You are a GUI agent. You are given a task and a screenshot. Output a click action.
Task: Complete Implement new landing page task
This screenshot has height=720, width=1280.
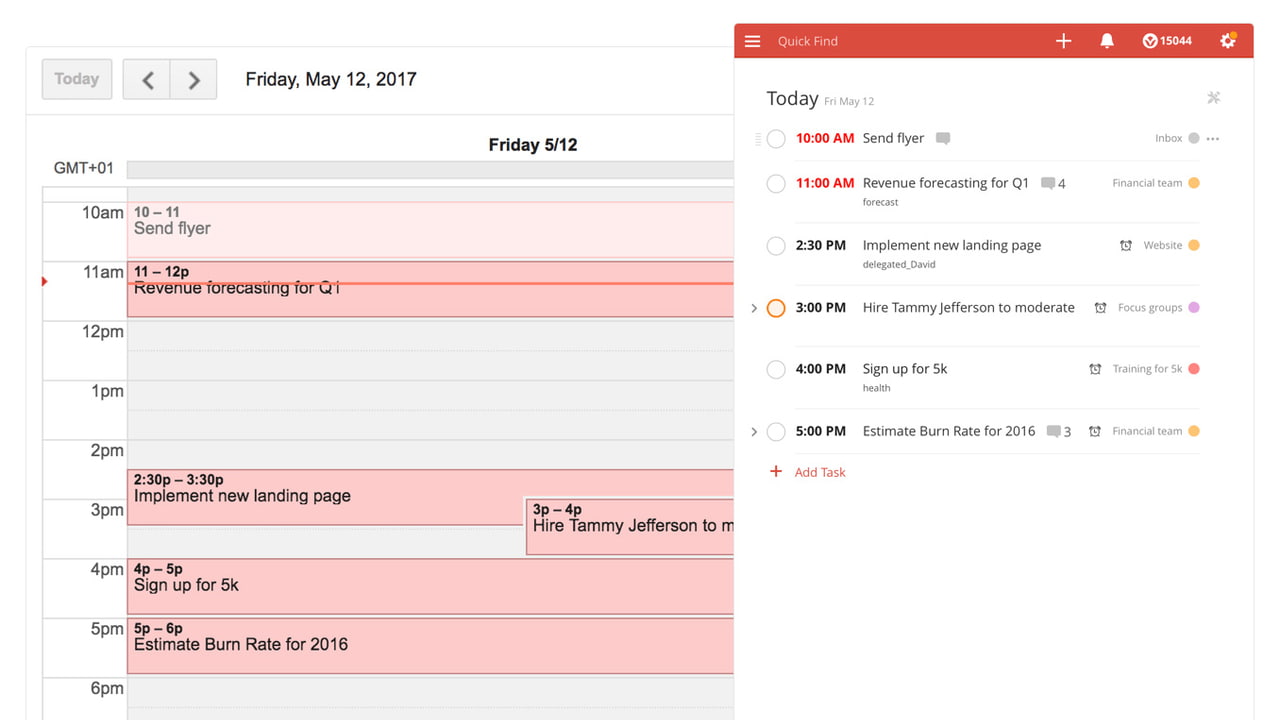pos(776,246)
